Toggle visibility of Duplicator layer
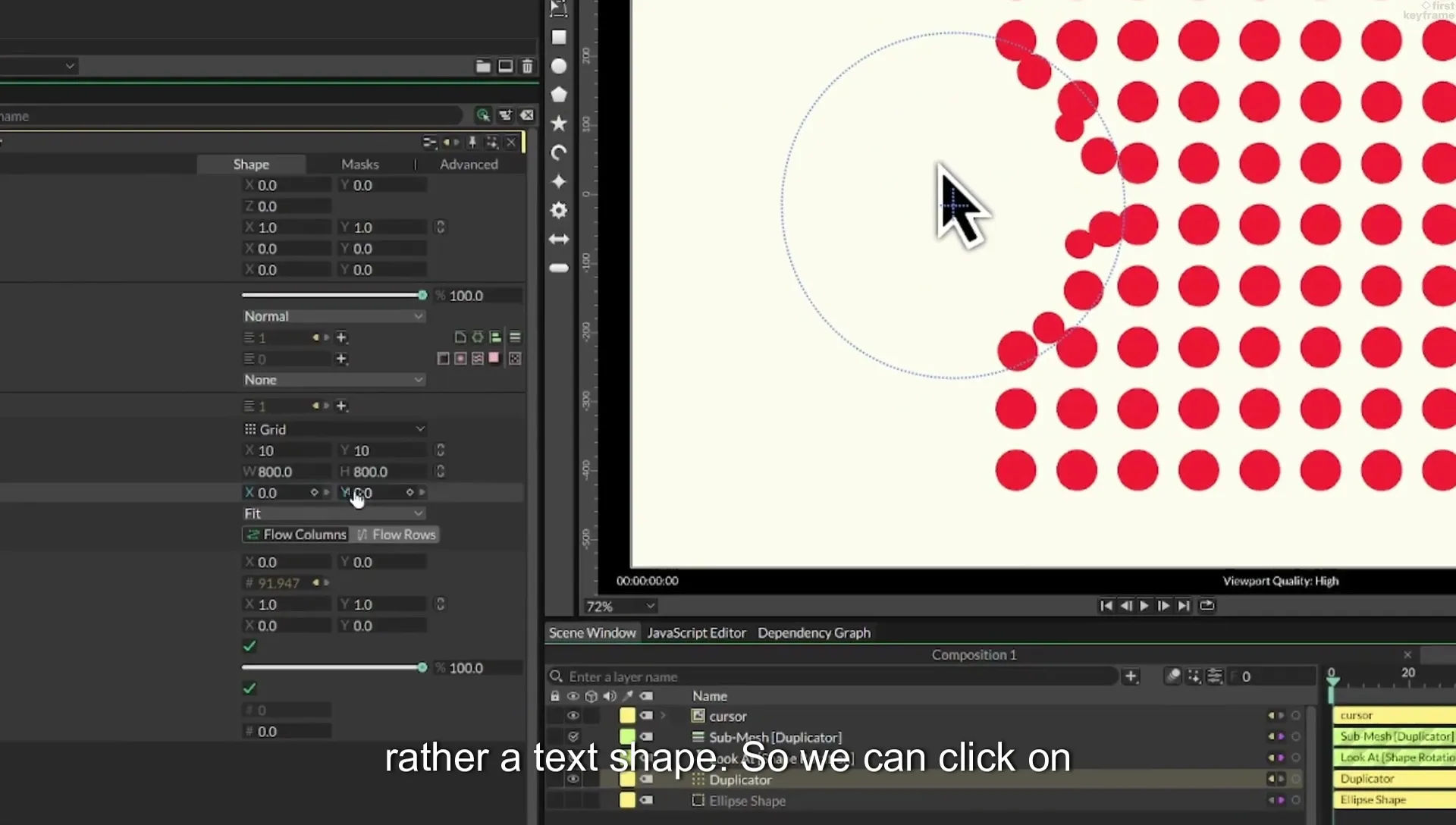The image size is (1456, 825). pyautogui.click(x=573, y=780)
